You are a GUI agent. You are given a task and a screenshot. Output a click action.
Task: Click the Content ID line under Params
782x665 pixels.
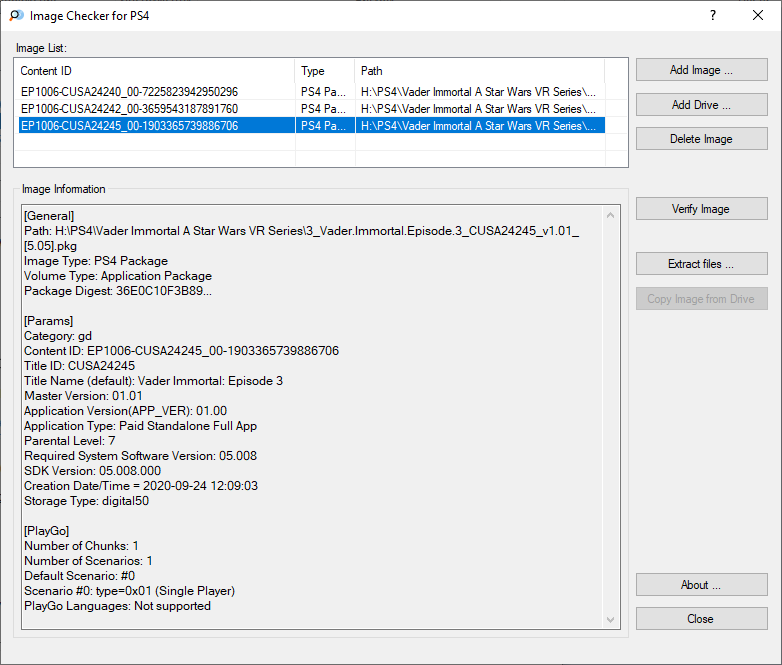coord(182,351)
